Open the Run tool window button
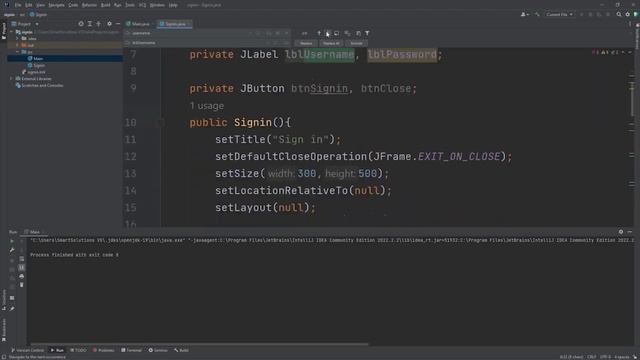This screenshot has height=360, width=640. coord(57,350)
